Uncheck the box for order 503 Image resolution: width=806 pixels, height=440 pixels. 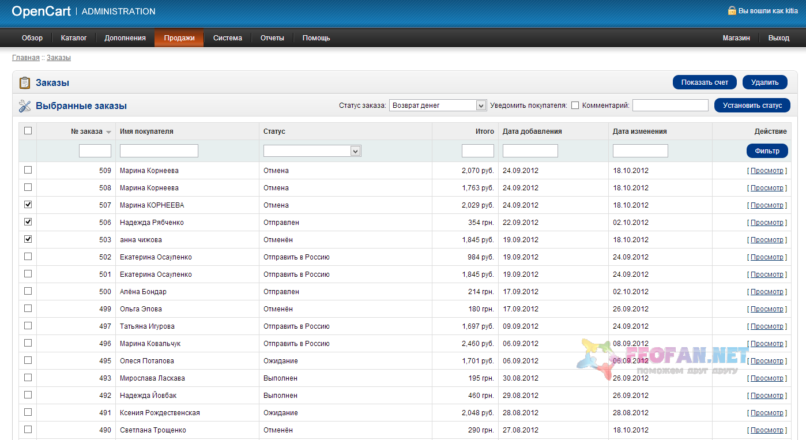(28, 239)
